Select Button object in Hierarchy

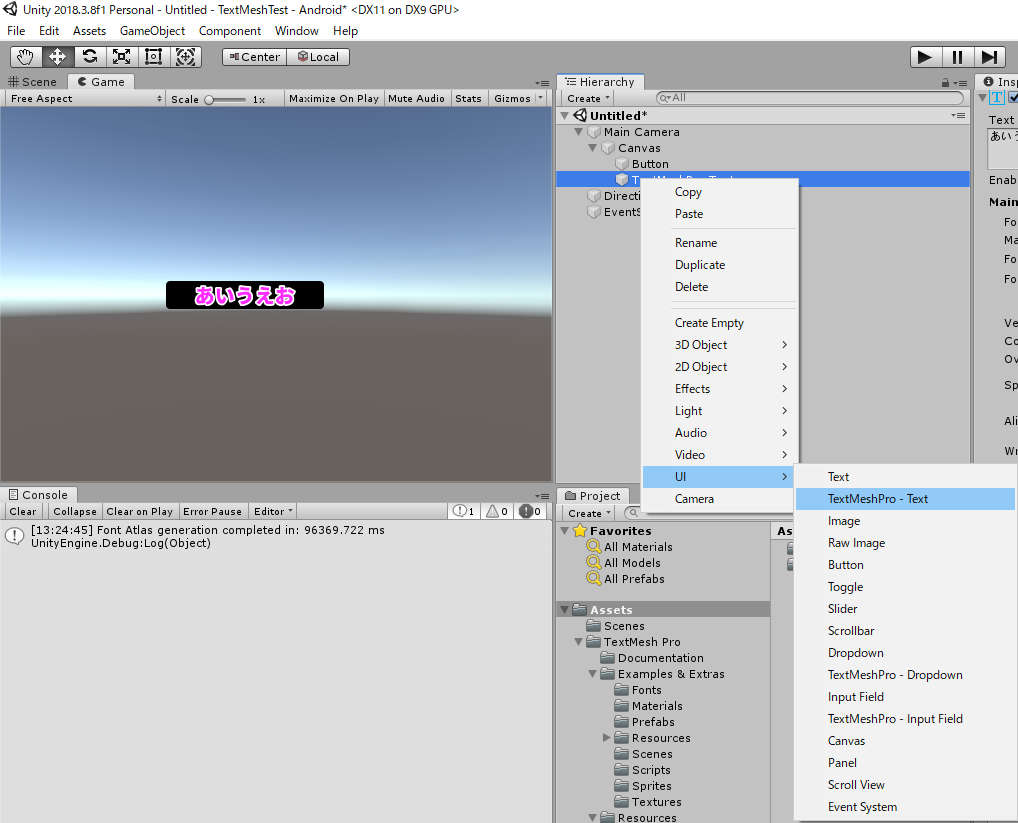pyautogui.click(x=650, y=164)
